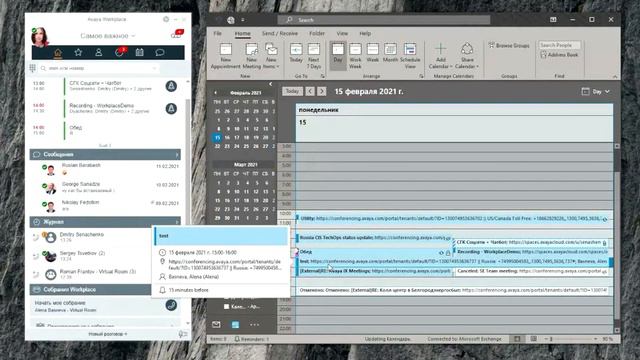The image size is (640, 360).
Task: Join the 13:00 meeting via its round button
Action: coord(171,86)
